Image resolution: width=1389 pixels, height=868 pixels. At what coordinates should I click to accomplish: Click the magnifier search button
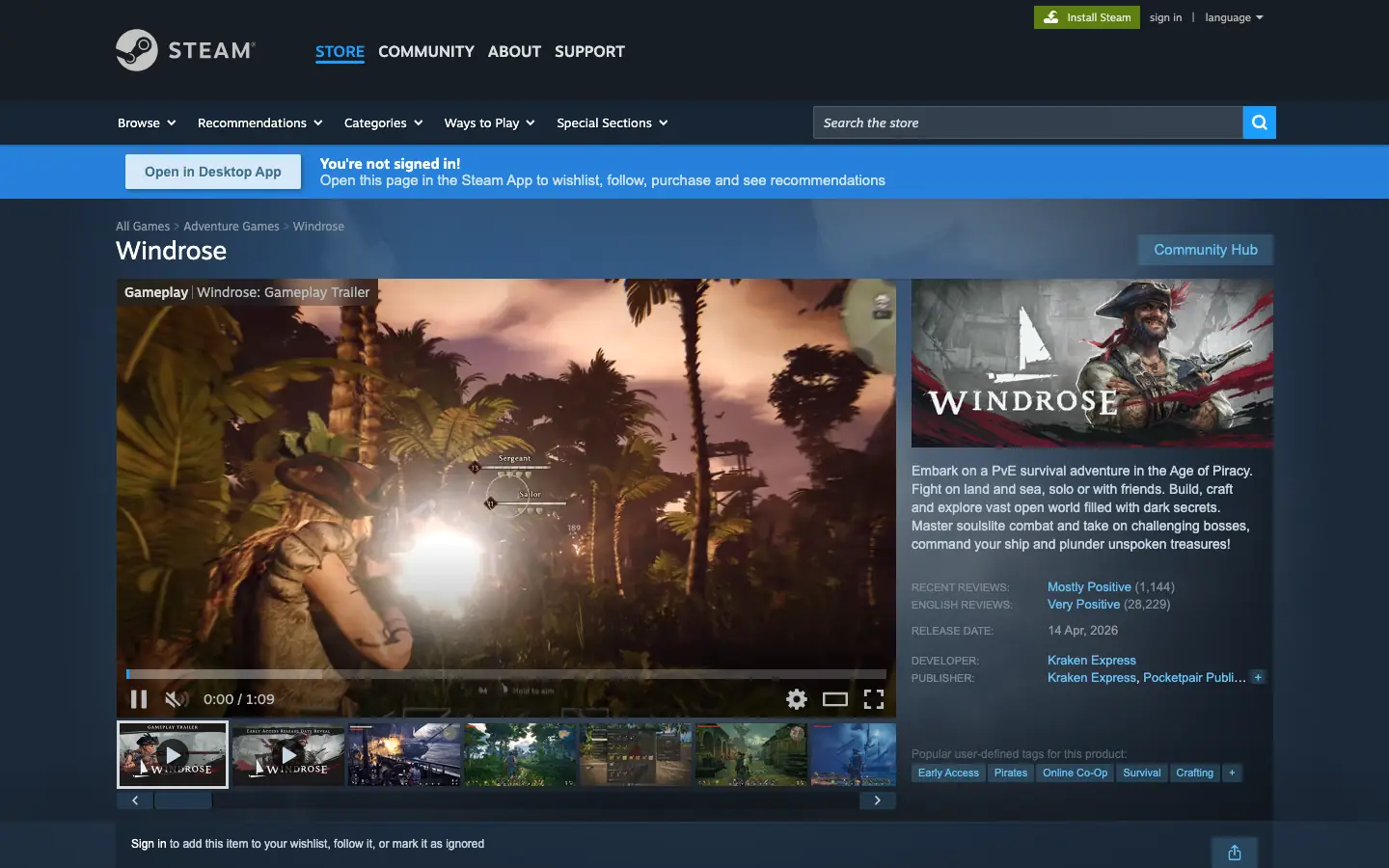1259,122
